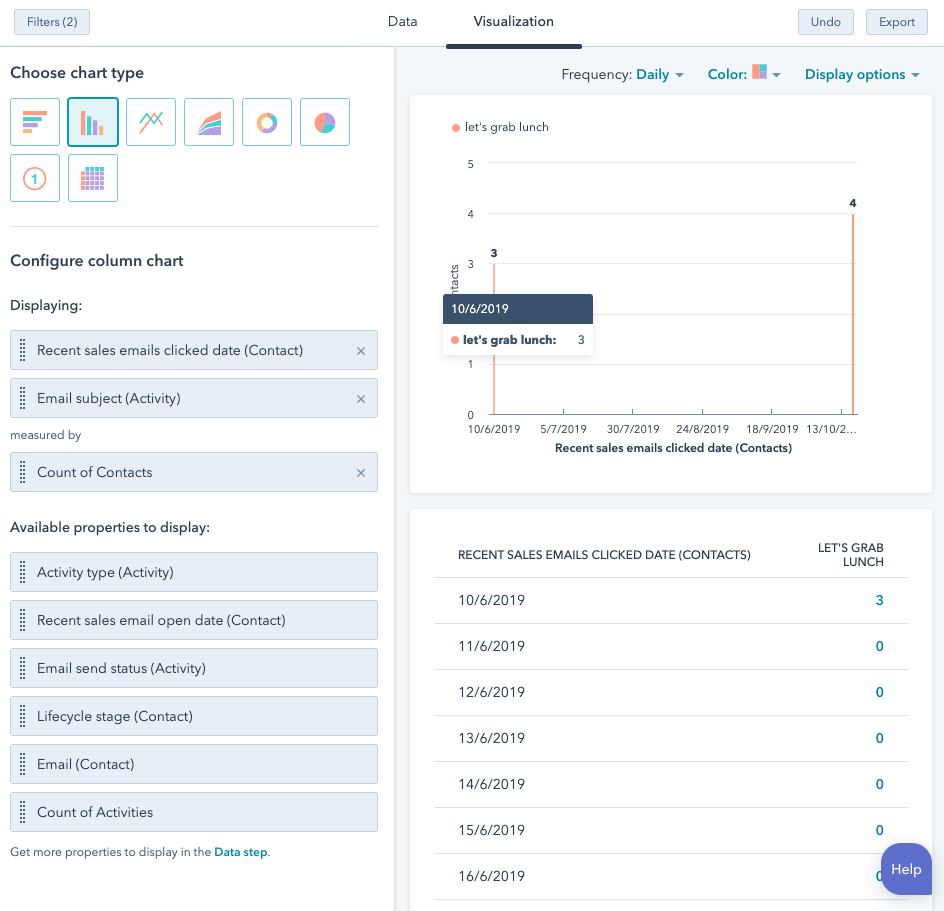The width and height of the screenshot is (944, 911).
Task: Remove Count of Contacts measure
Action: point(361,472)
